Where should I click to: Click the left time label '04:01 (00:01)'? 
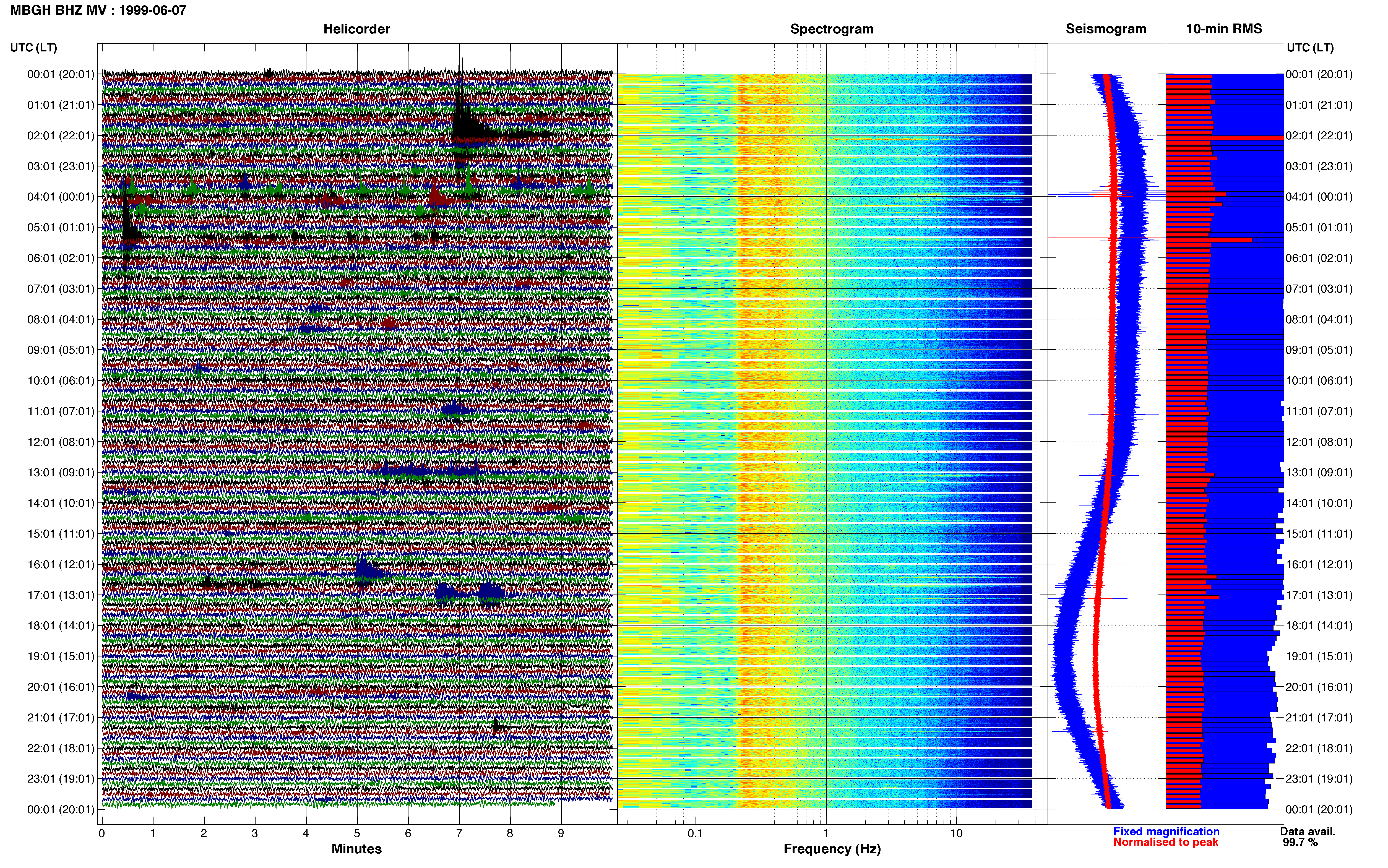[60, 197]
